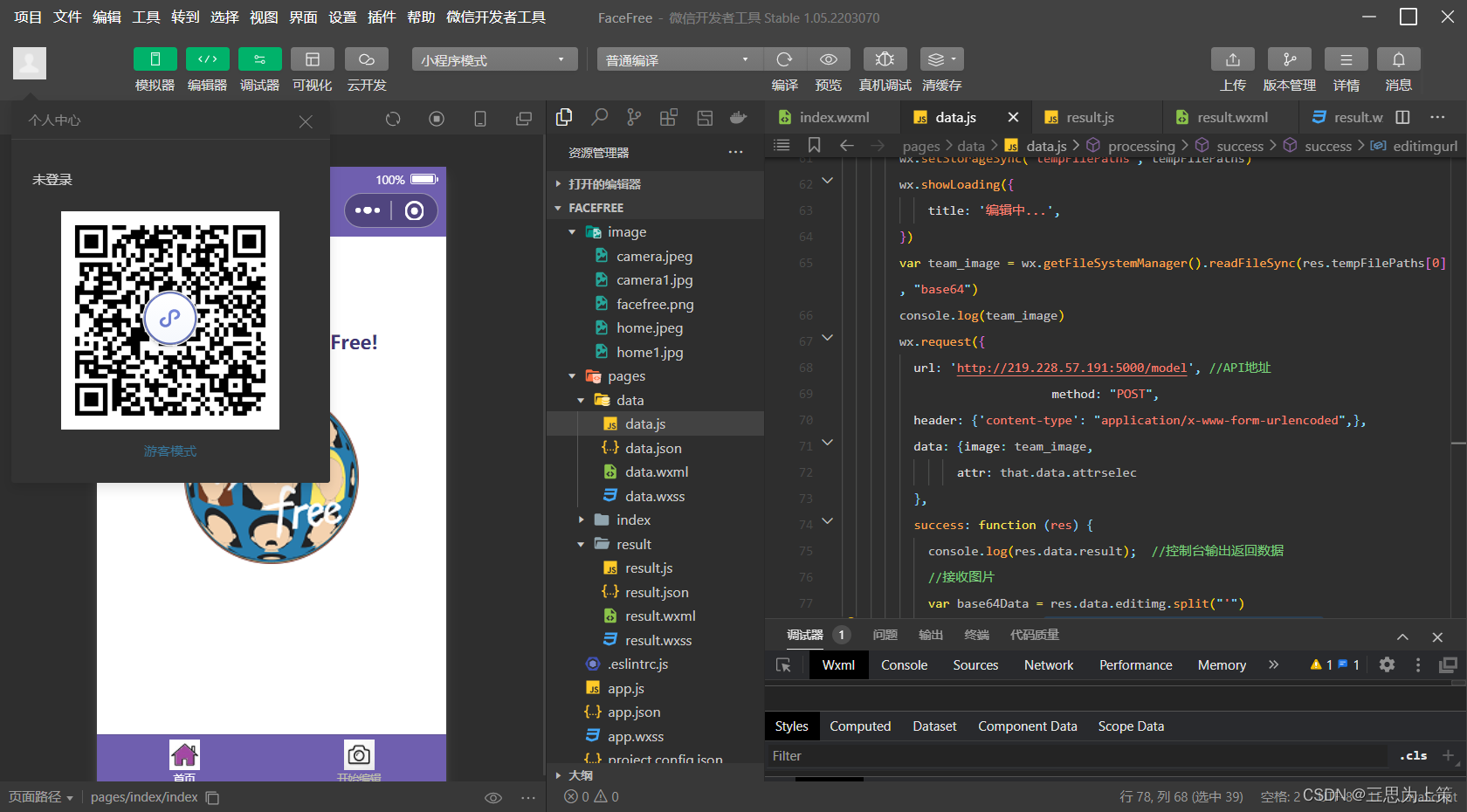Image resolution: width=1467 pixels, height=812 pixels.
Task: Open the 设置 (Settings) menu
Action: pyautogui.click(x=342, y=17)
